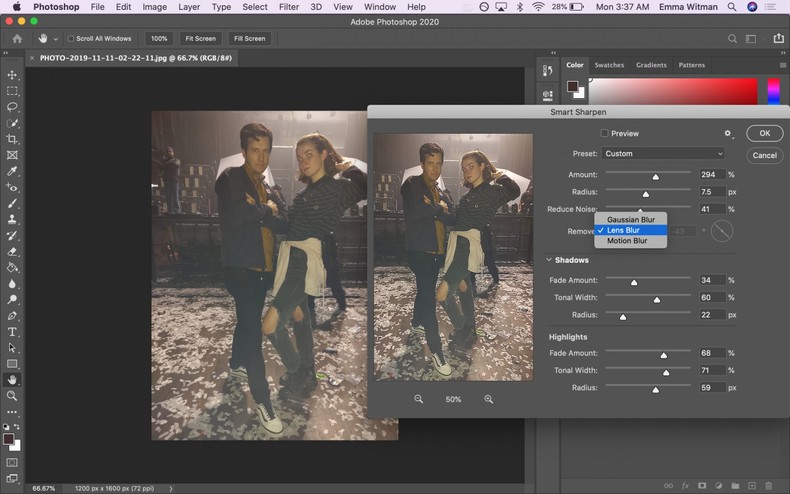Open the Preset dropdown showing Custom
790x494 pixels.
click(x=663, y=154)
